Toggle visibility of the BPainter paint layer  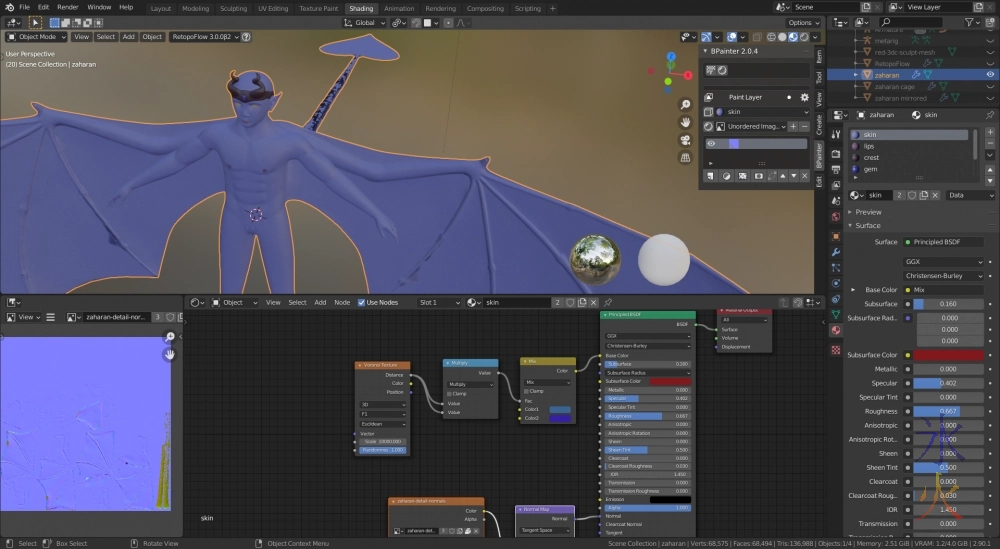[711, 144]
